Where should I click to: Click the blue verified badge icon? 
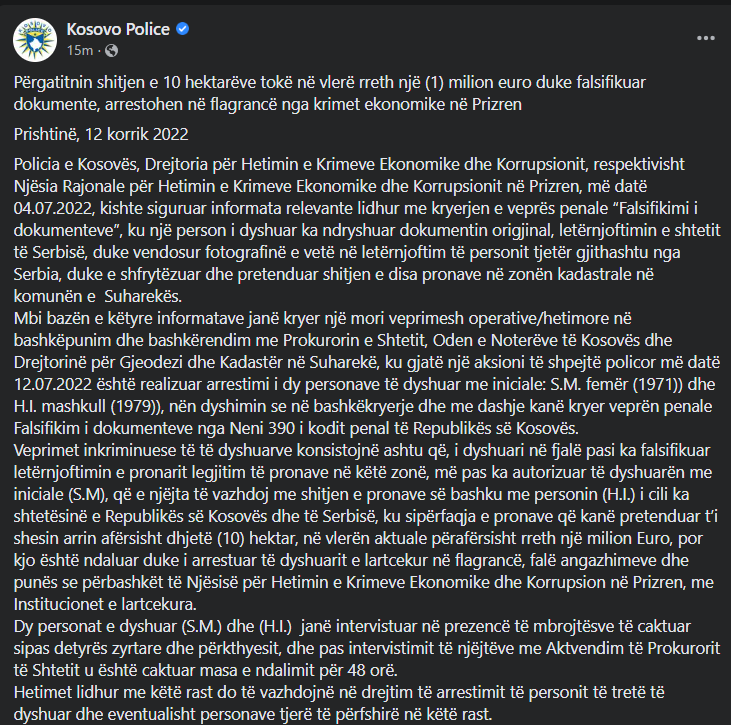tap(182, 29)
